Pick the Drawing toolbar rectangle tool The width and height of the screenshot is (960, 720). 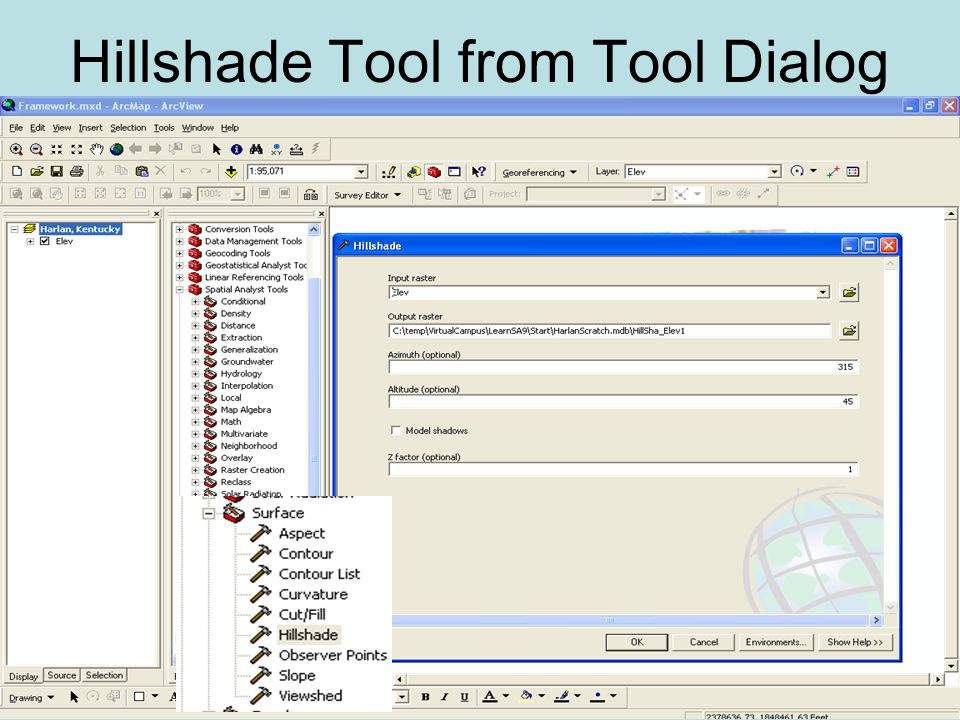[x=139, y=697]
